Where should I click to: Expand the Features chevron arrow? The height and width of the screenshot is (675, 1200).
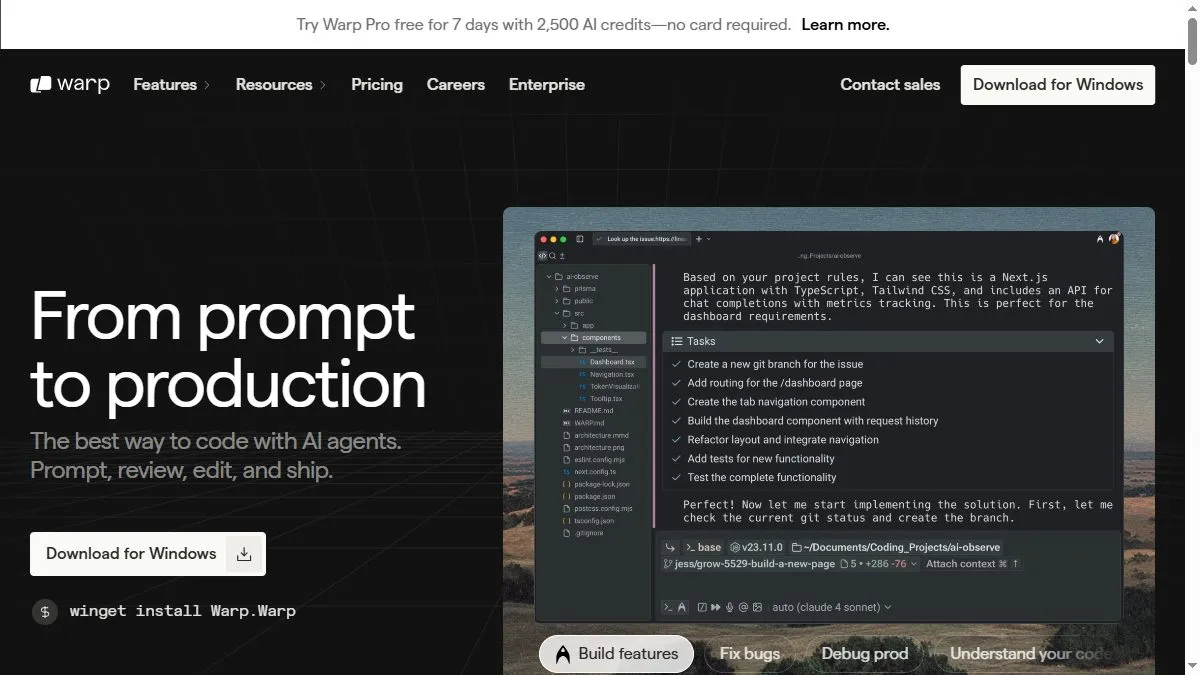207,85
